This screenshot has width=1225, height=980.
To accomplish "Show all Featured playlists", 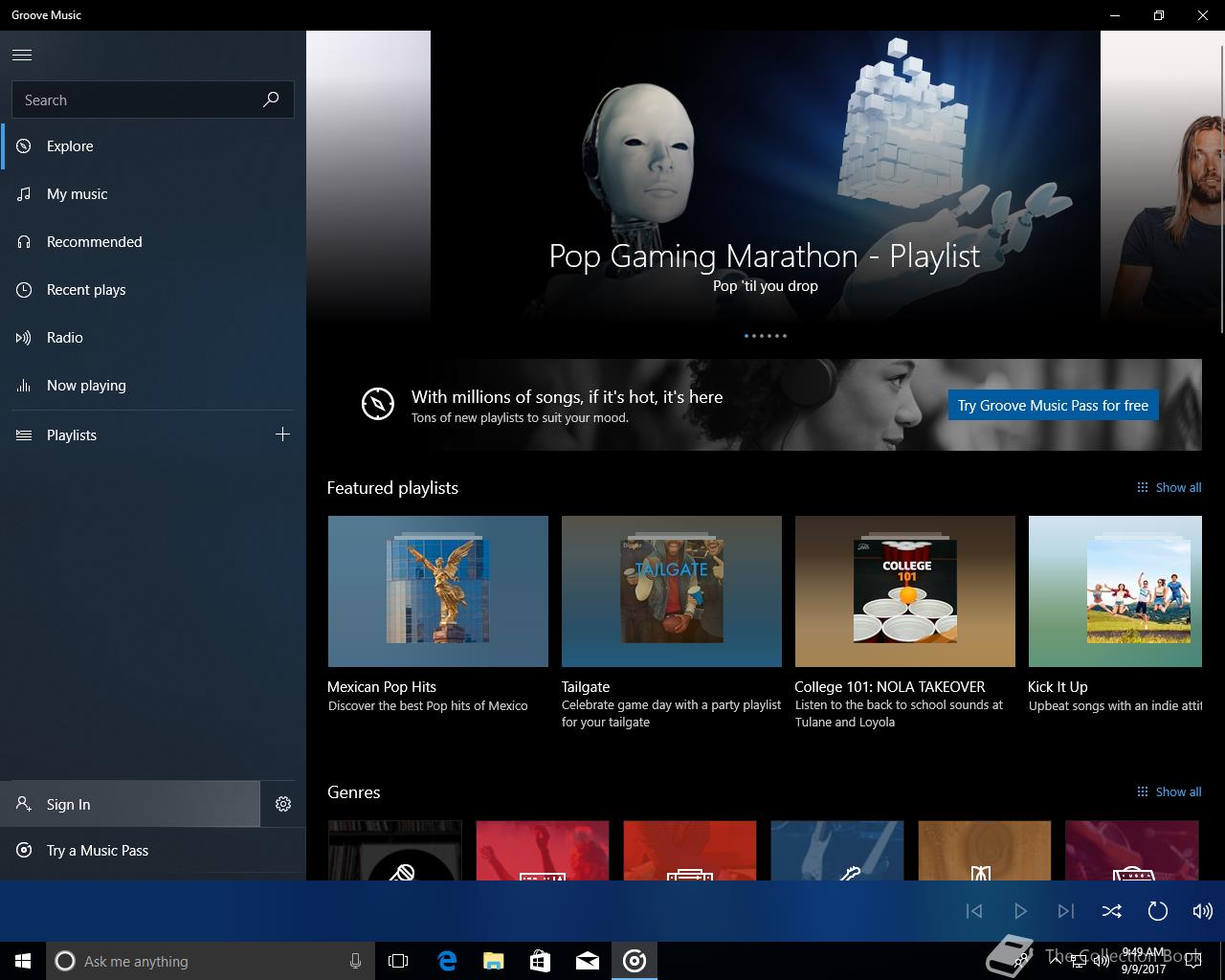I will [1169, 488].
